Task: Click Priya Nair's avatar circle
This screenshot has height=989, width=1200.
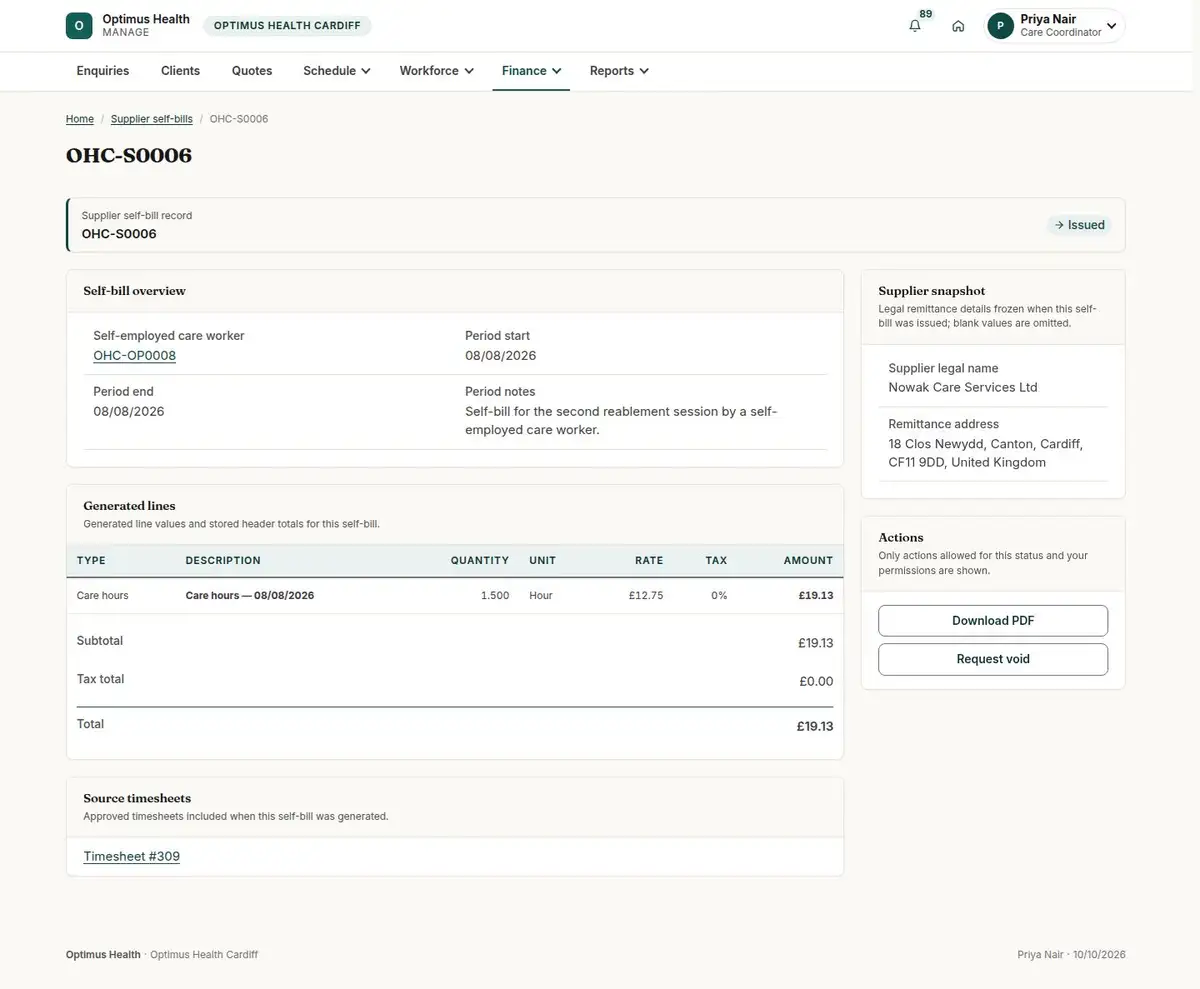Action: [1001, 26]
